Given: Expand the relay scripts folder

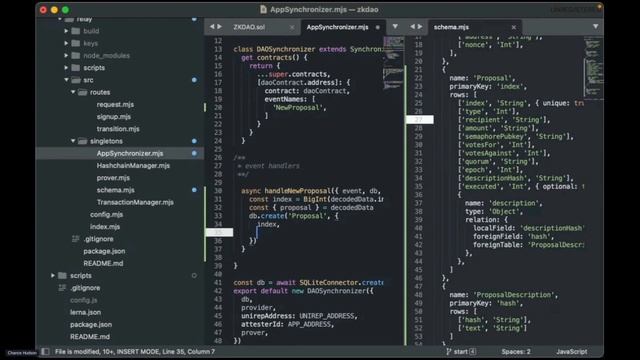Looking at the screenshot, I should click(66, 68).
